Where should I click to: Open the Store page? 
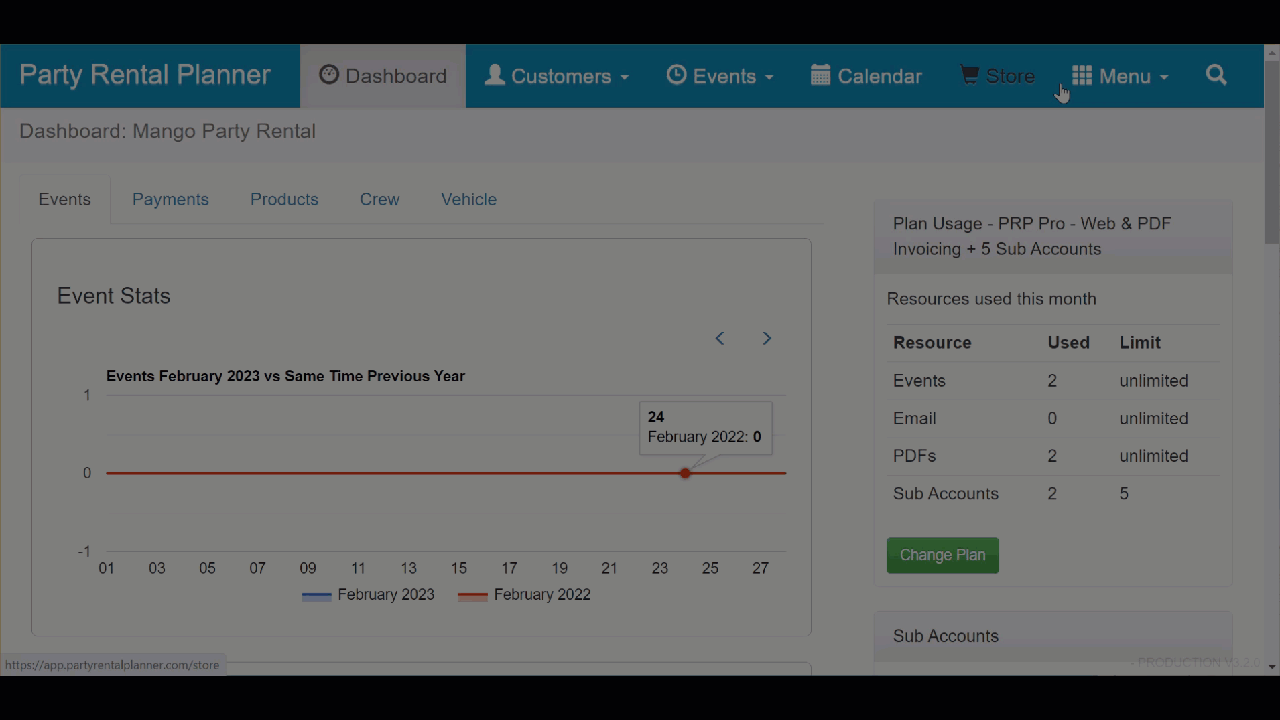click(x=997, y=76)
